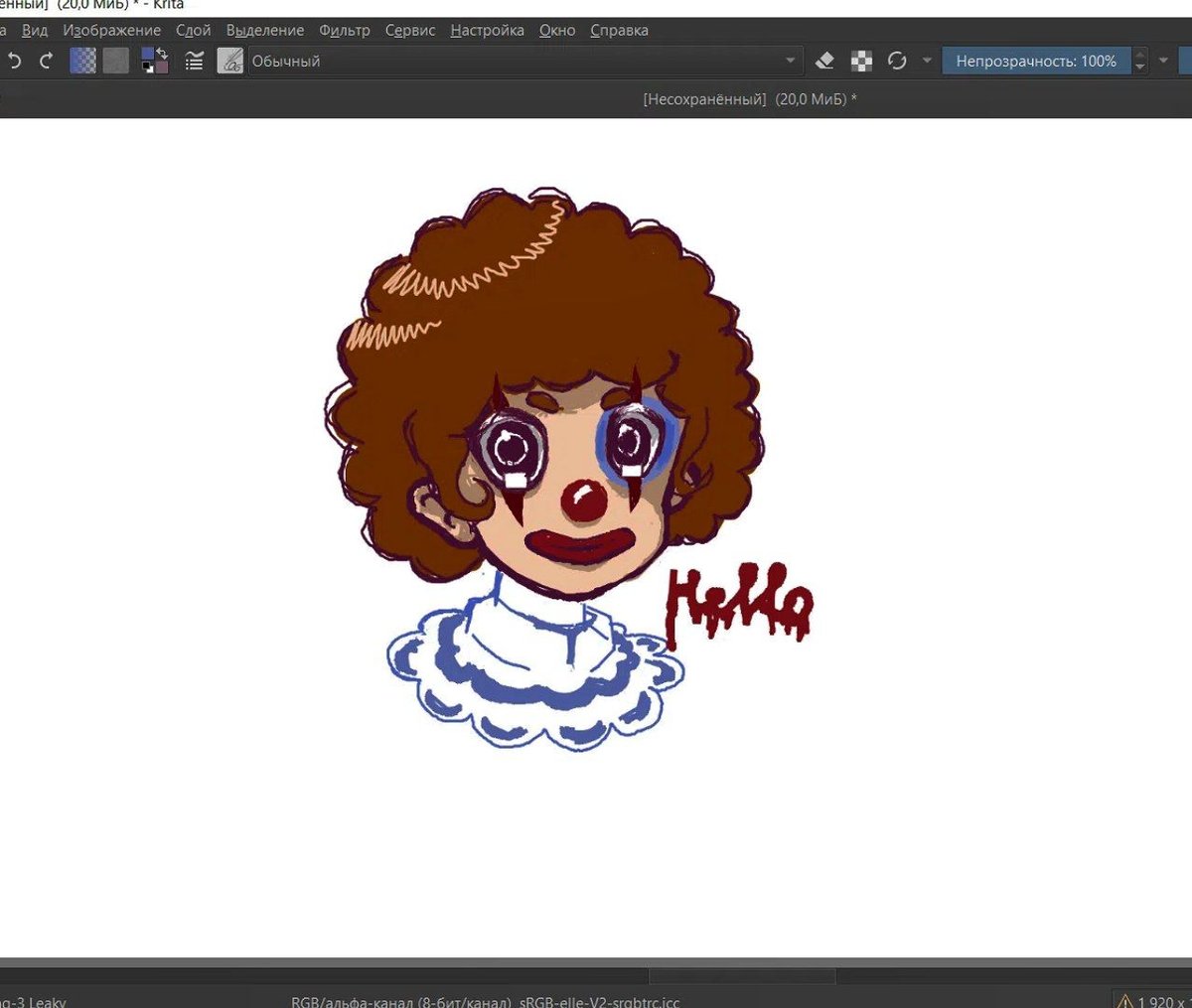Expand the dropdown arrow after the opacity slider
This screenshot has height=1008, width=1192.
[1163, 61]
